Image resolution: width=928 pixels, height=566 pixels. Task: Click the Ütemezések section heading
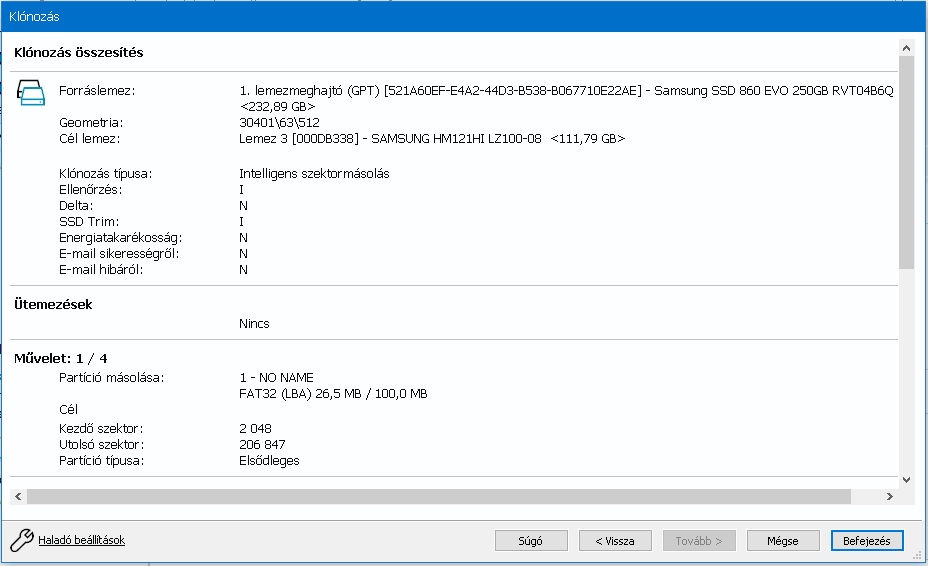click(x=53, y=304)
